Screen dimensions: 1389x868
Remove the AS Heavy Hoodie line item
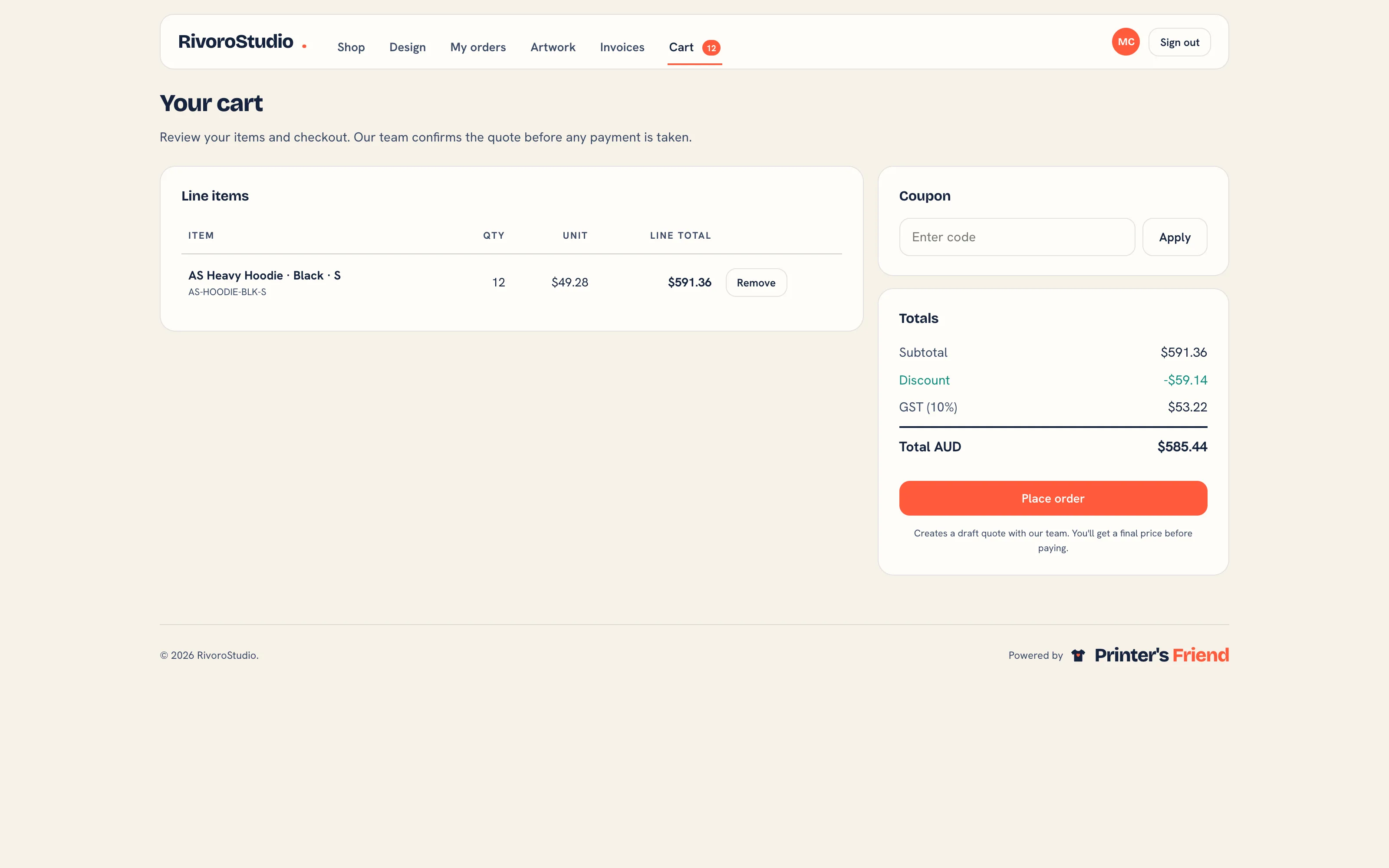(x=756, y=283)
